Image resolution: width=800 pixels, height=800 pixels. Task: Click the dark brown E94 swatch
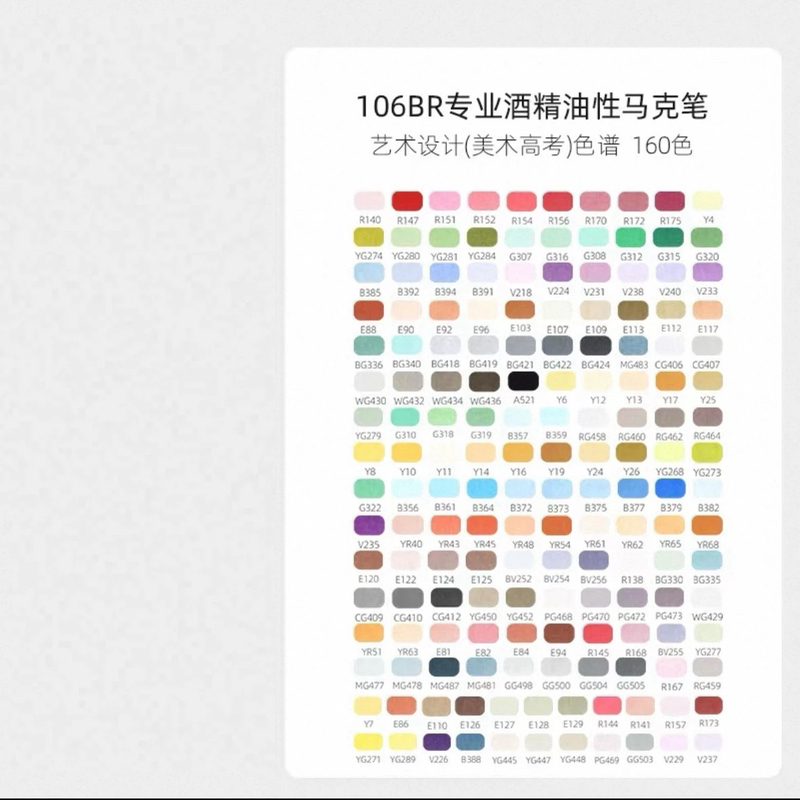coord(557,633)
